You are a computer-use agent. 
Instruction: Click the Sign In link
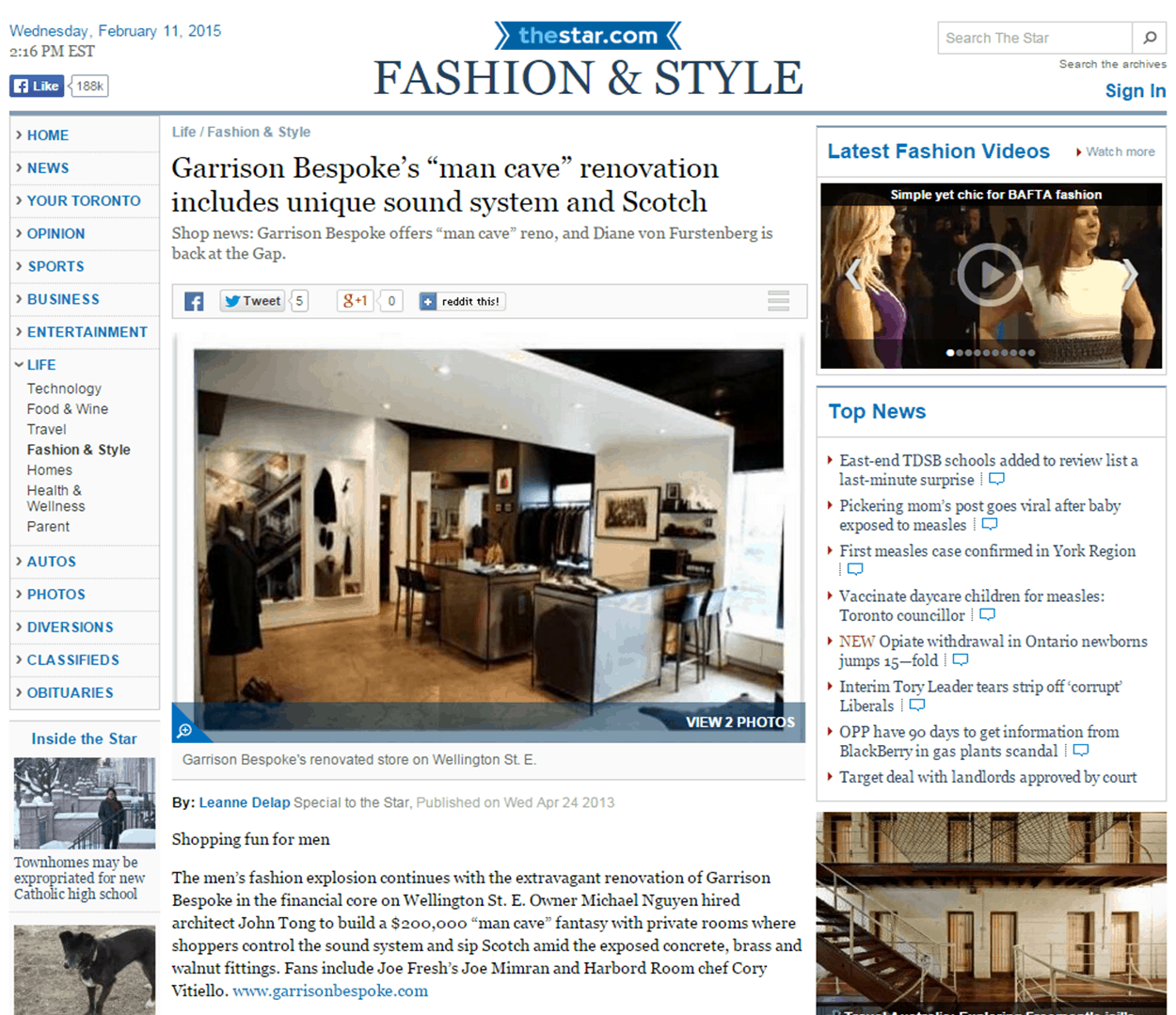tap(1136, 91)
